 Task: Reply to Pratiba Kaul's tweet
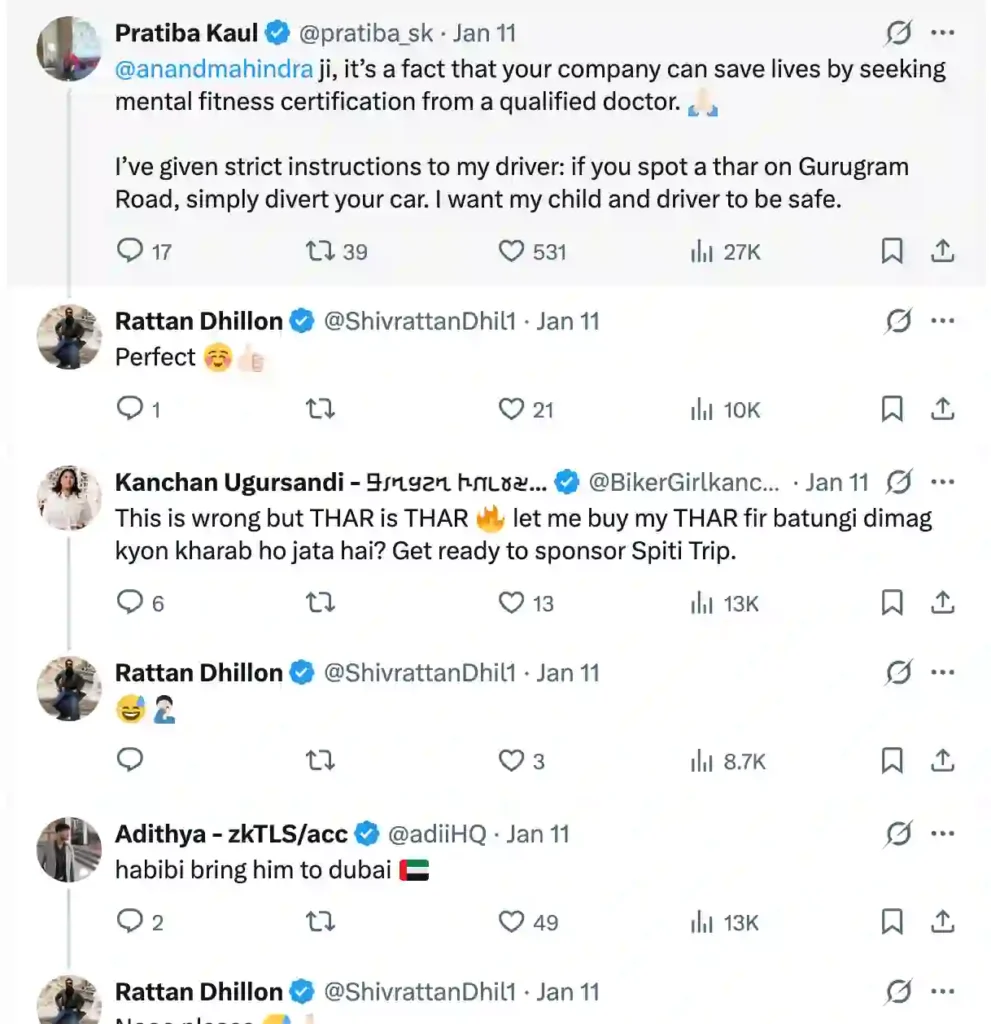tap(131, 251)
